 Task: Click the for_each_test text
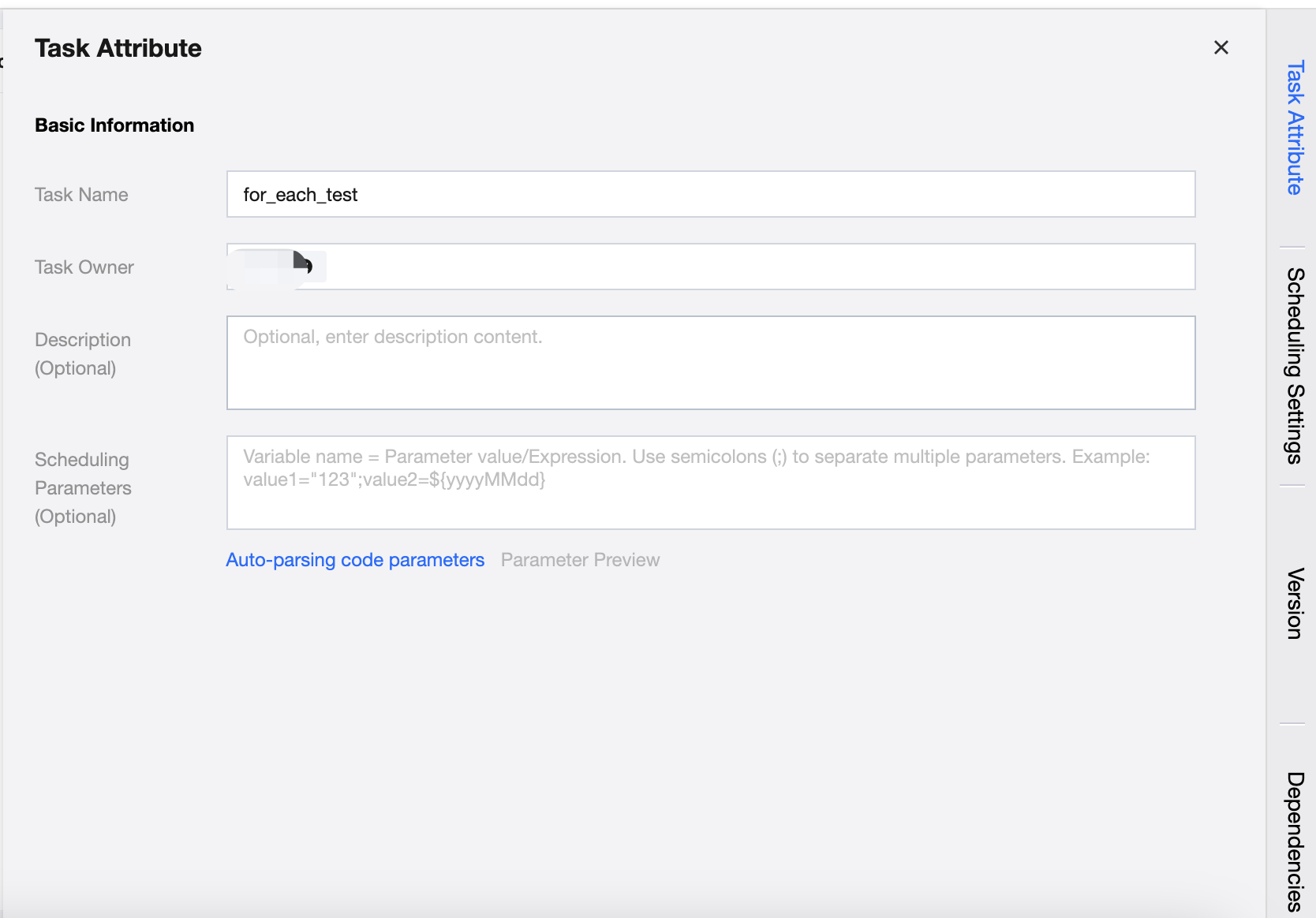(x=301, y=195)
